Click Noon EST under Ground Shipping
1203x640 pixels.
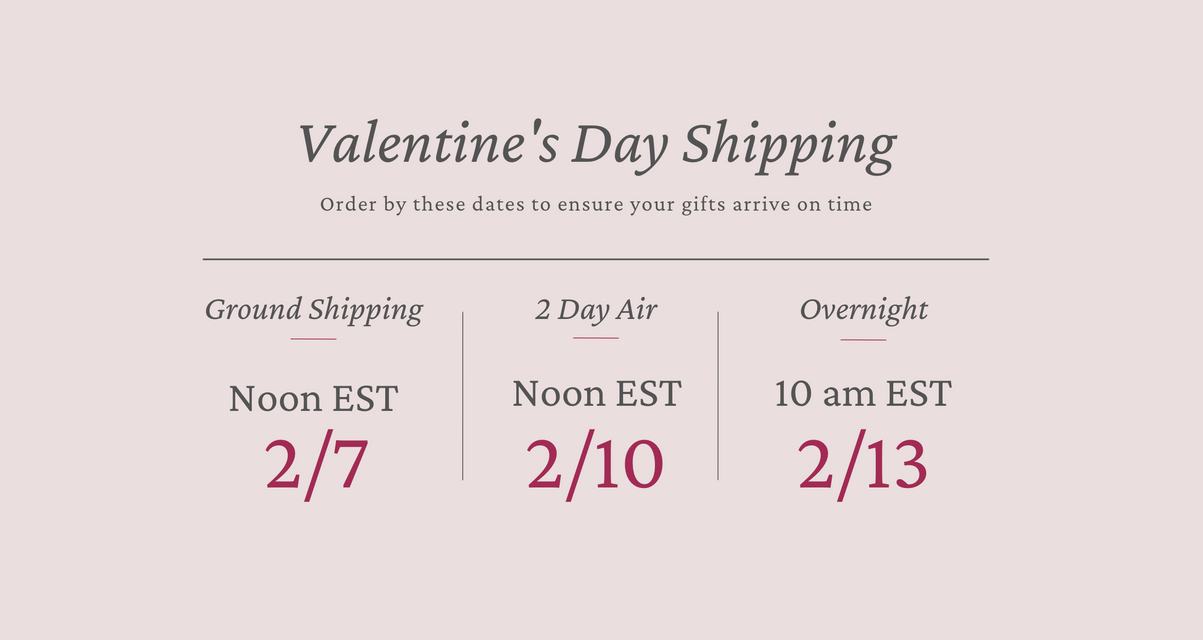313,399
